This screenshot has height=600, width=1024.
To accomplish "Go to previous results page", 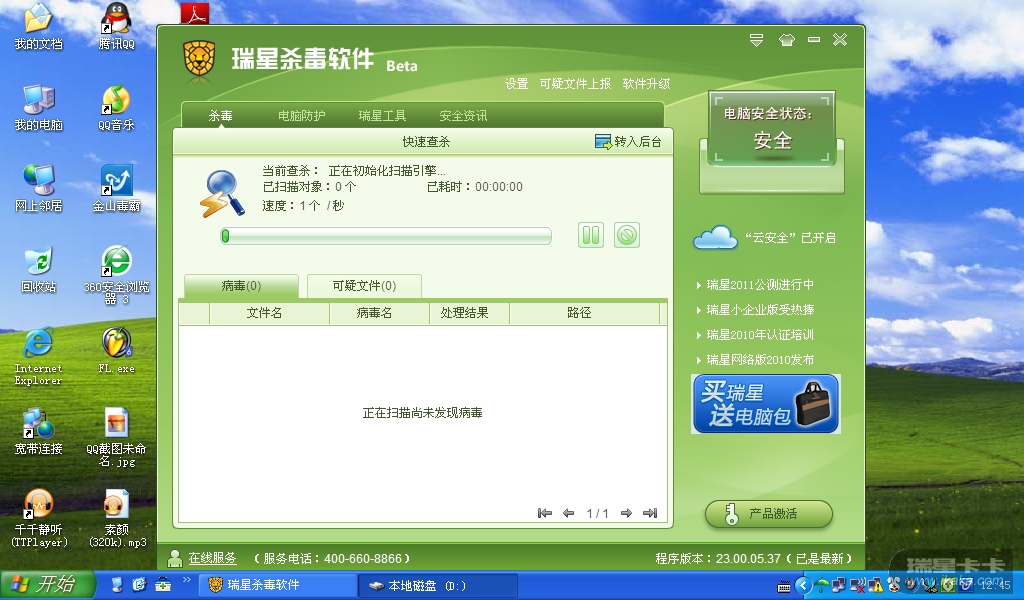I will [569, 513].
